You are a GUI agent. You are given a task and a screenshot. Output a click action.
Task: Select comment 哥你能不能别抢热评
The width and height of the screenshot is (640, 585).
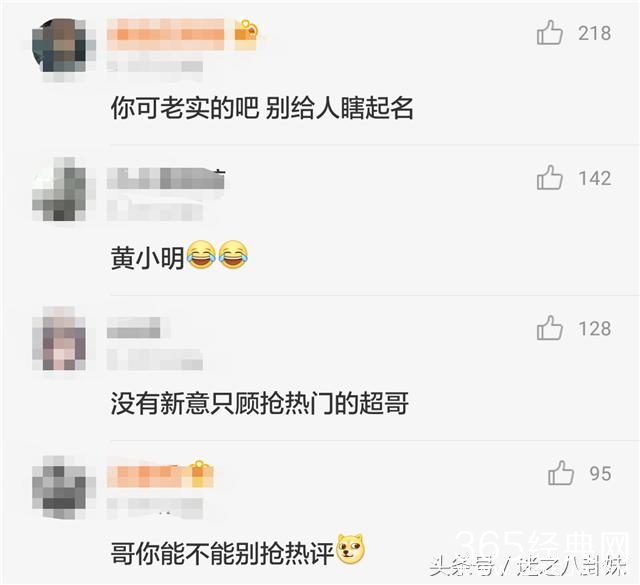point(222,553)
